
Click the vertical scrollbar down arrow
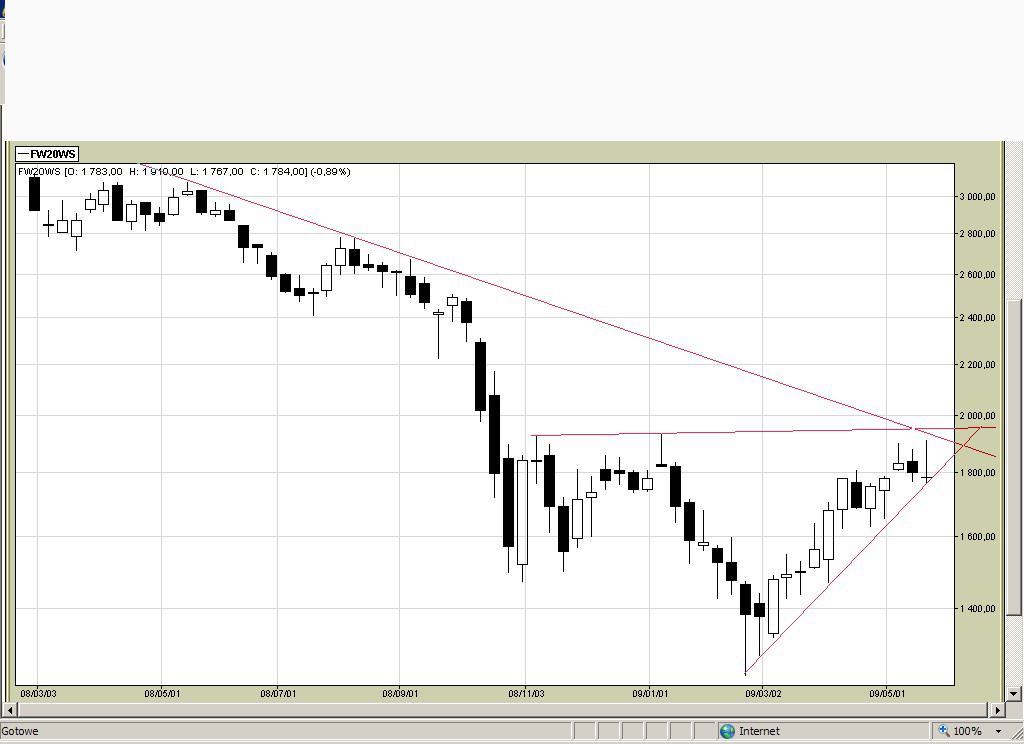[x=1014, y=694]
